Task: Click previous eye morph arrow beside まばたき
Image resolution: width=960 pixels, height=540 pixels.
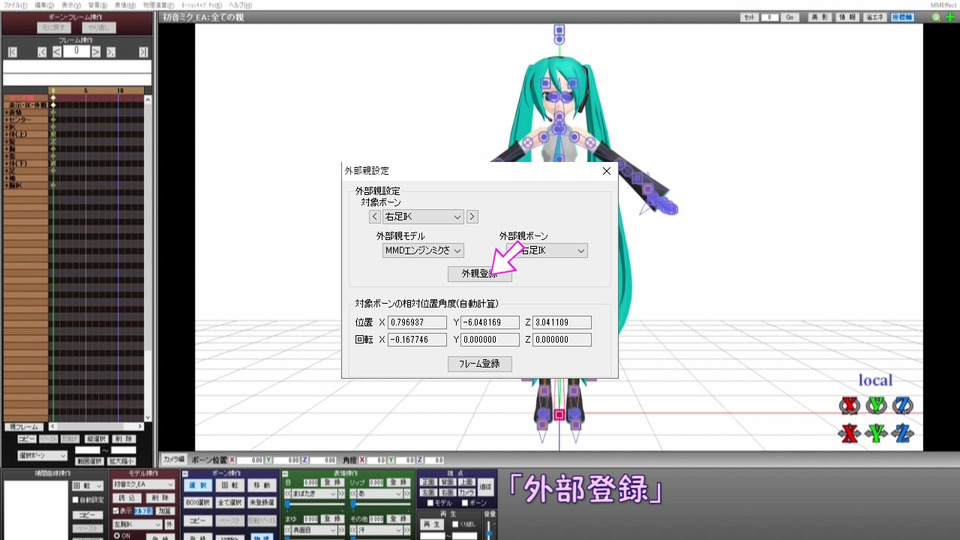Action: pos(288,493)
